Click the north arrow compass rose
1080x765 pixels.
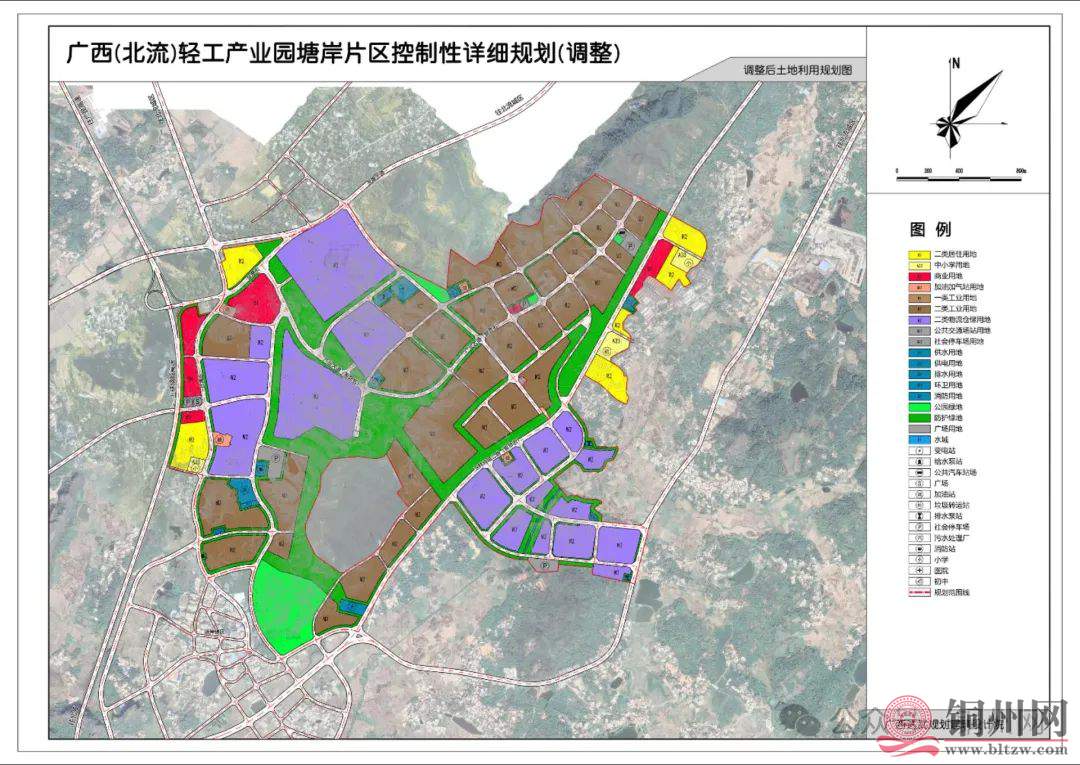tap(957, 112)
